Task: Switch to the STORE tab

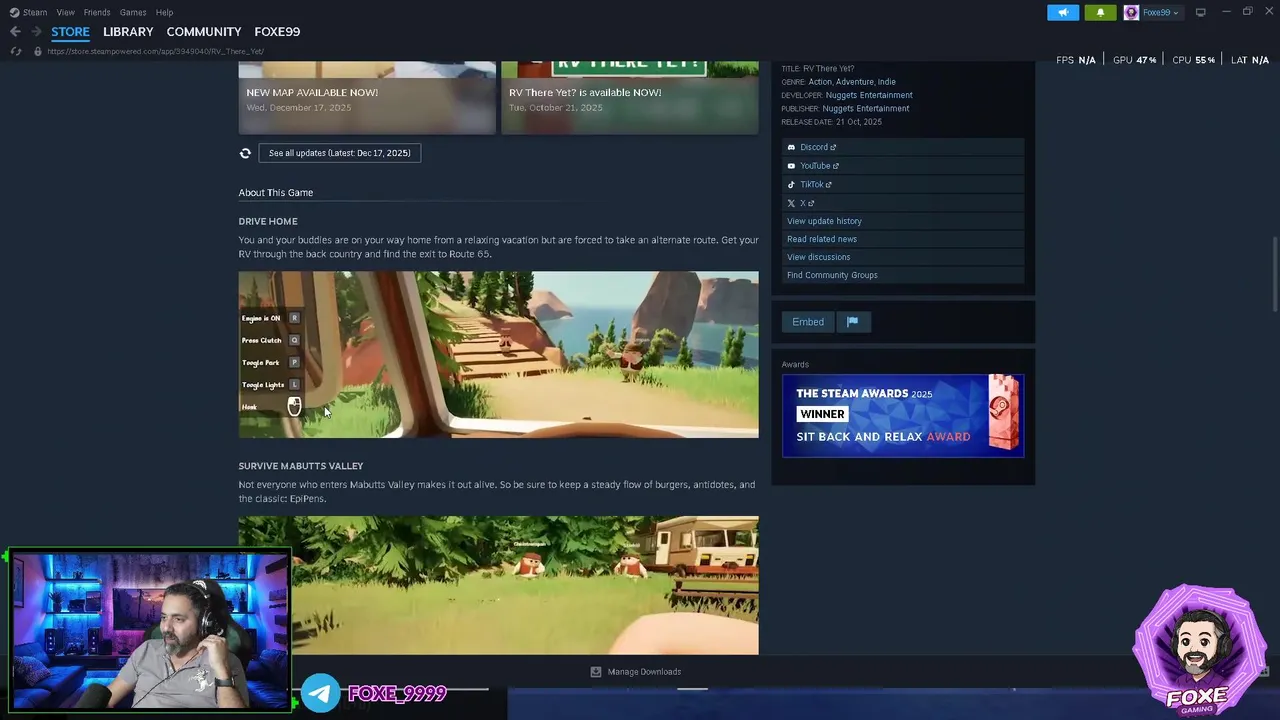Action: pos(70,32)
